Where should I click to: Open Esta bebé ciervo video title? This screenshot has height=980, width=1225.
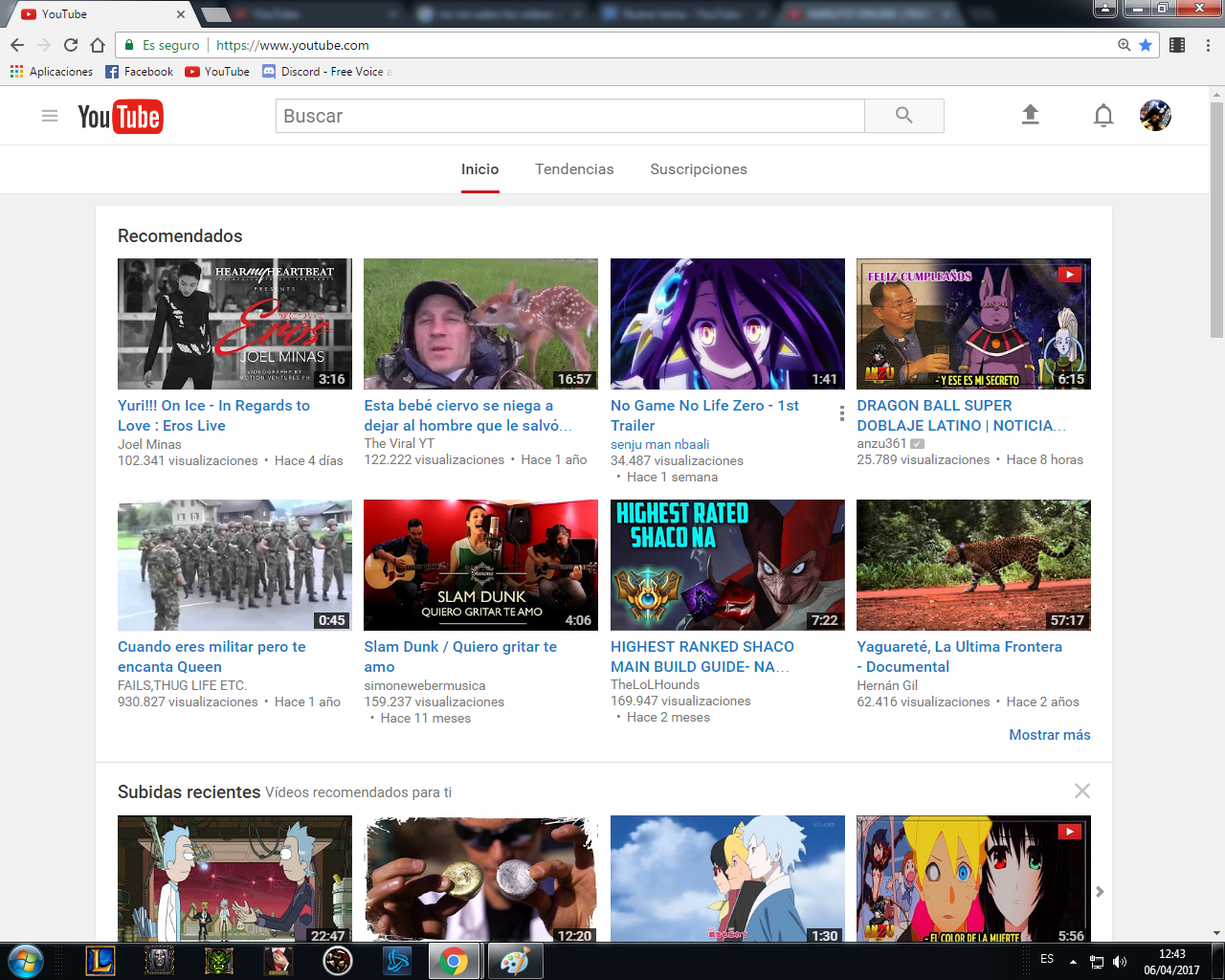click(468, 415)
